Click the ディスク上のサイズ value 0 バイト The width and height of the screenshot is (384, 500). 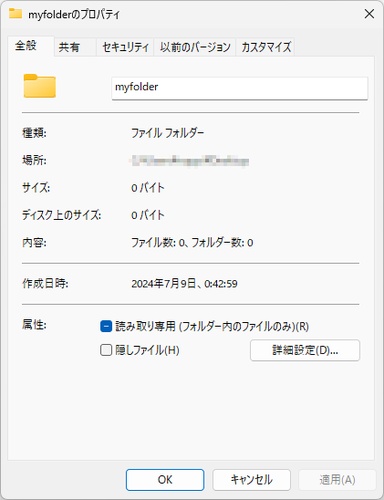coord(148,215)
